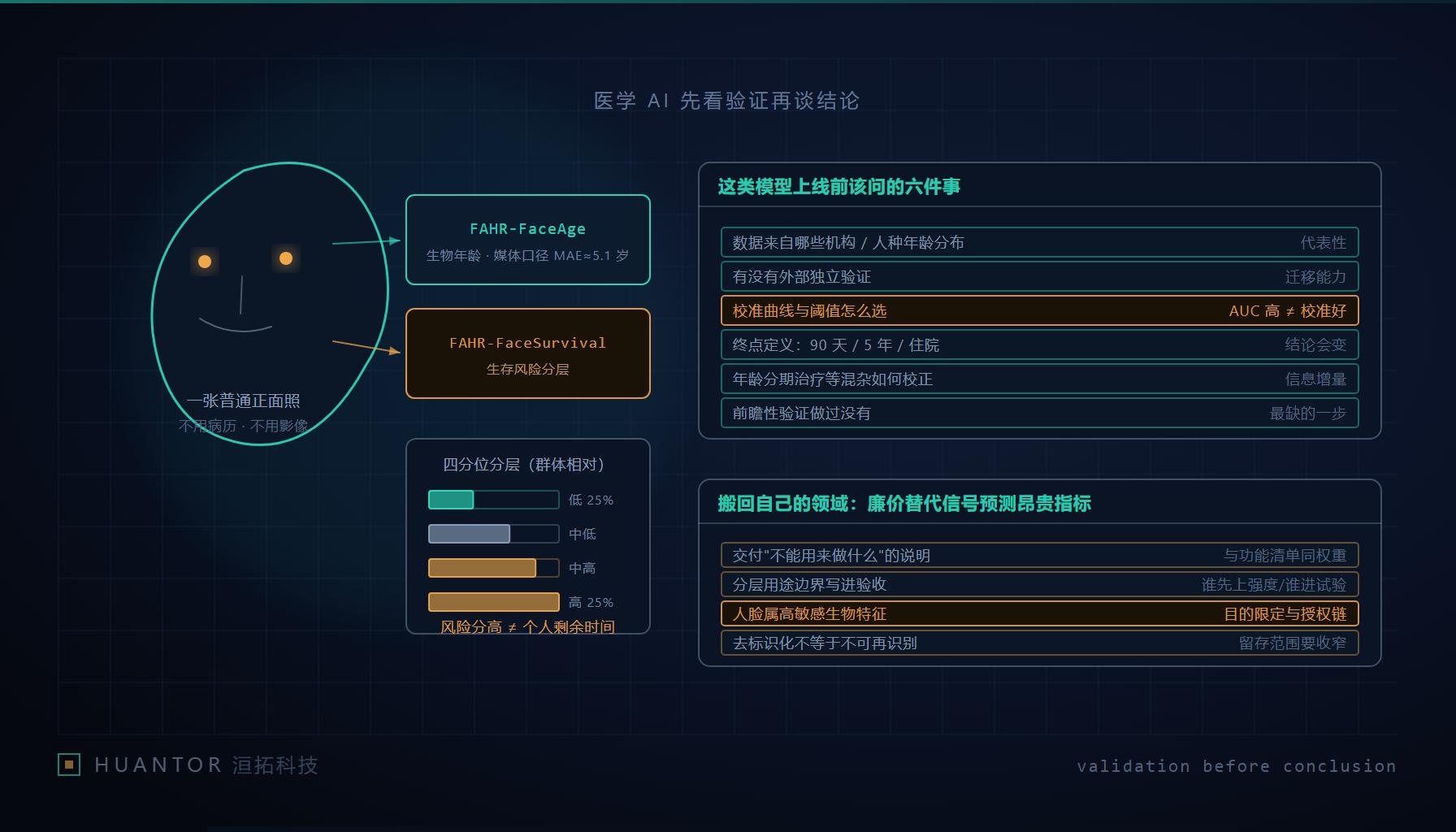Click the subcaption 不用病历 · 不用影像

[x=244, y=426]
